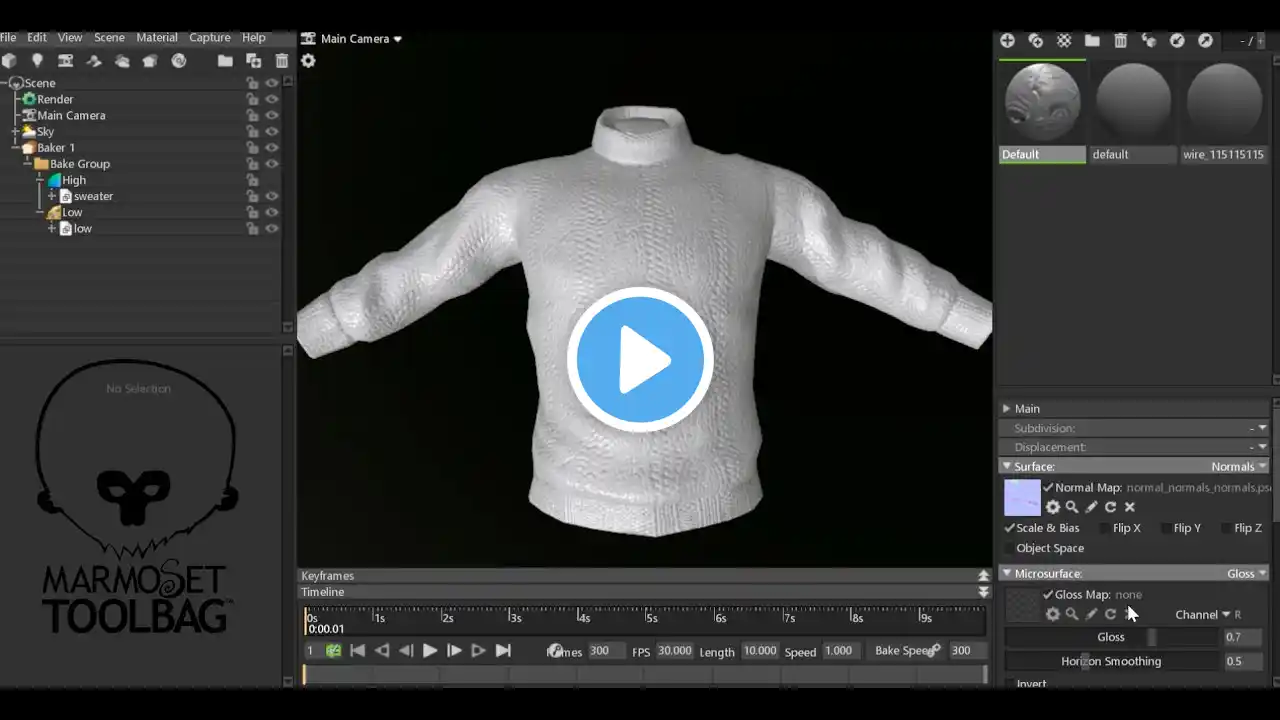This screenshot has width=1280, height=720.
Task: Create a new material with plus icon
Action: tap(1007, 41)
